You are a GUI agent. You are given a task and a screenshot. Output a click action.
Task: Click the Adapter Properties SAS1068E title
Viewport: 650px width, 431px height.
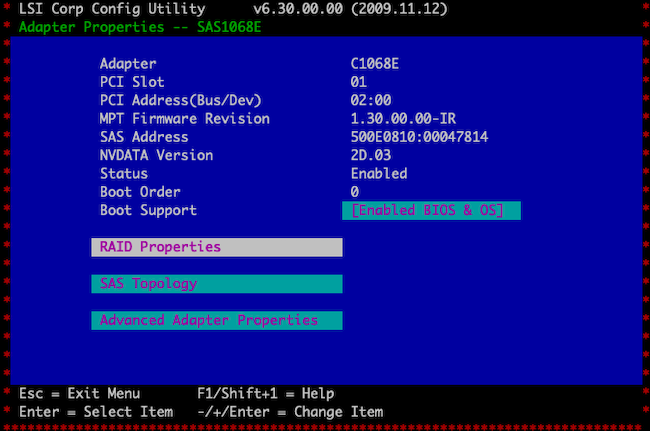tap(140, 27)
